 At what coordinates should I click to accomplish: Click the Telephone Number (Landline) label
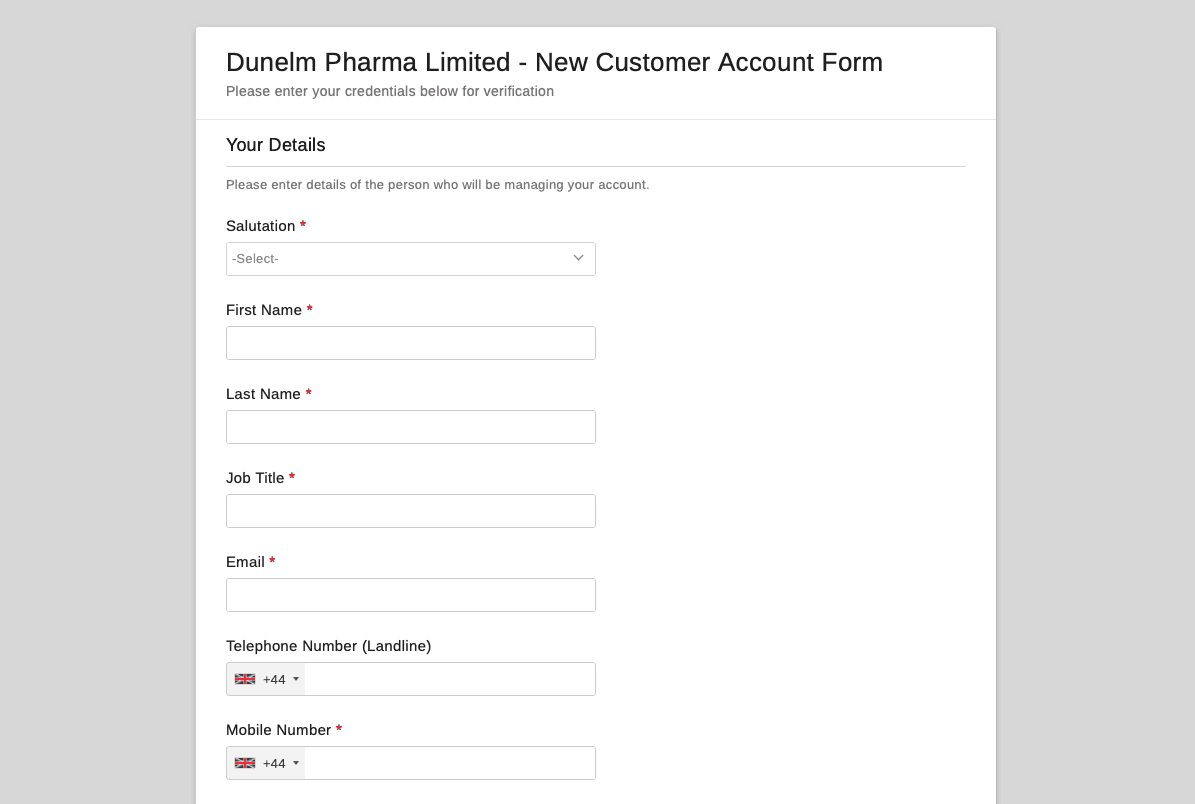click(328, 646)
